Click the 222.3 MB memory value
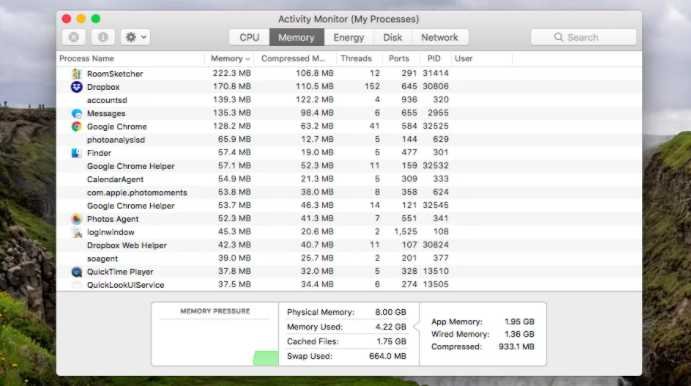Viewport: 691px width, 386px height. click(x=231, y=73)
